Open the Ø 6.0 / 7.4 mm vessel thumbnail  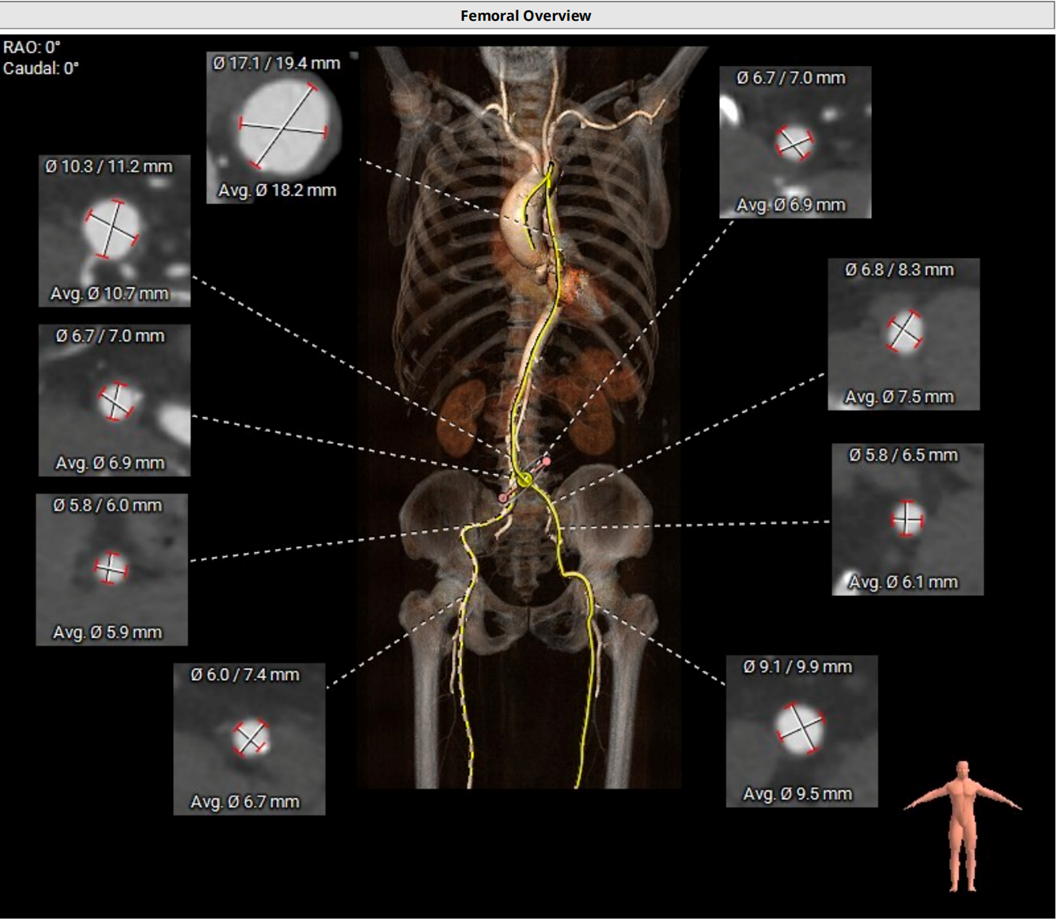click(249, 738)
